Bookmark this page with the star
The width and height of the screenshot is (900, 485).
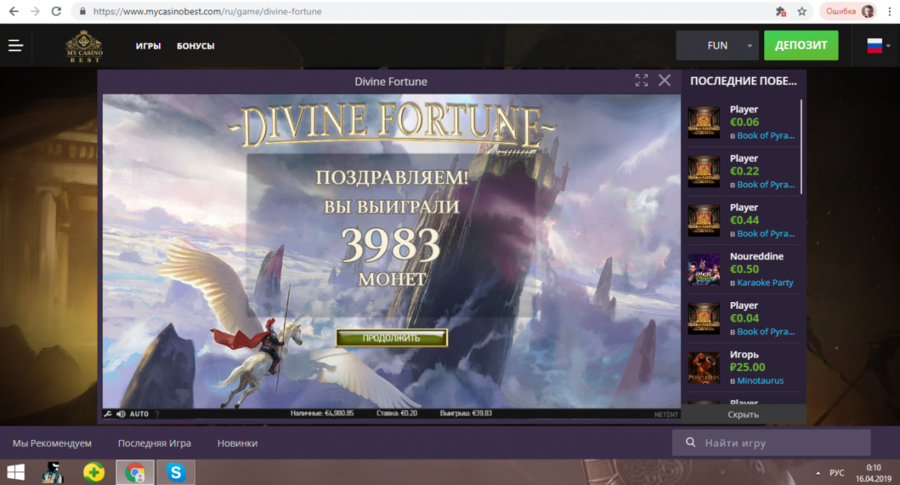(x=802, y=11)
